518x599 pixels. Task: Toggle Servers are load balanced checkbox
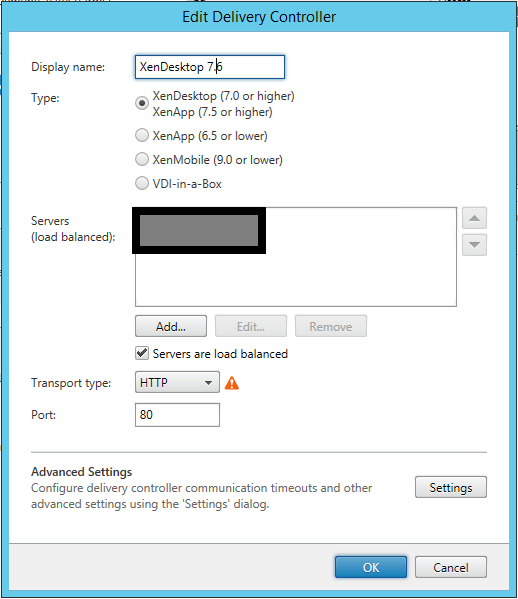(142, 353)
